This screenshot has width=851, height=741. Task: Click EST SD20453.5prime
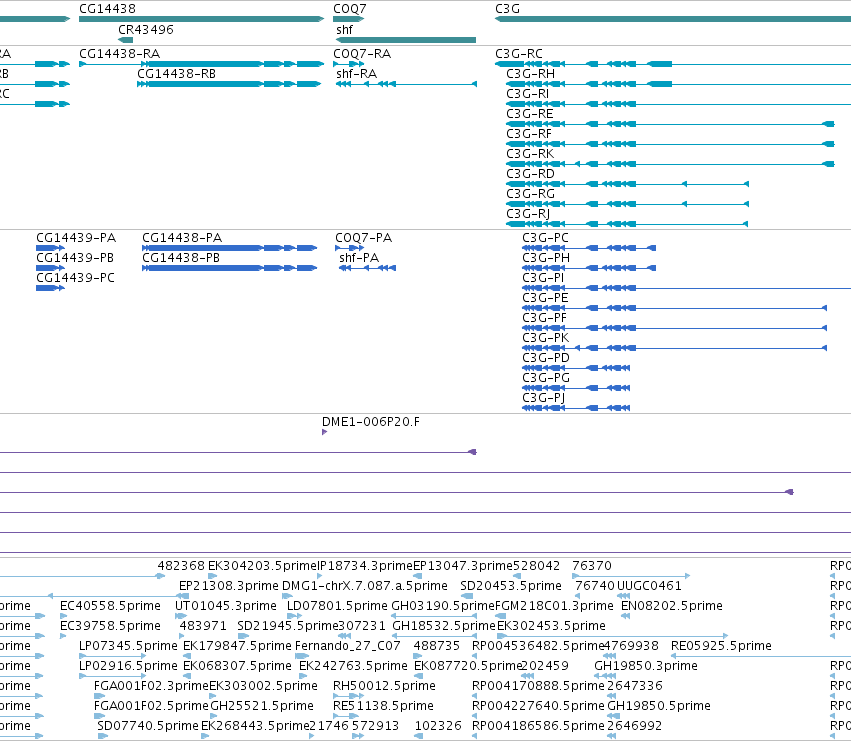[511, 586]
